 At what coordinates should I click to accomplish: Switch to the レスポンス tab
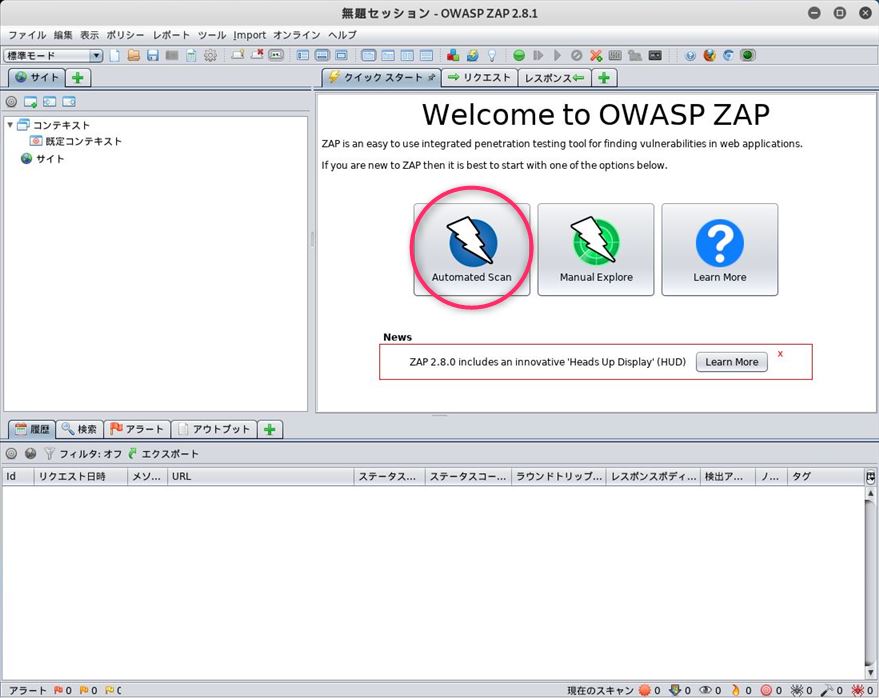tap(554, 77)
